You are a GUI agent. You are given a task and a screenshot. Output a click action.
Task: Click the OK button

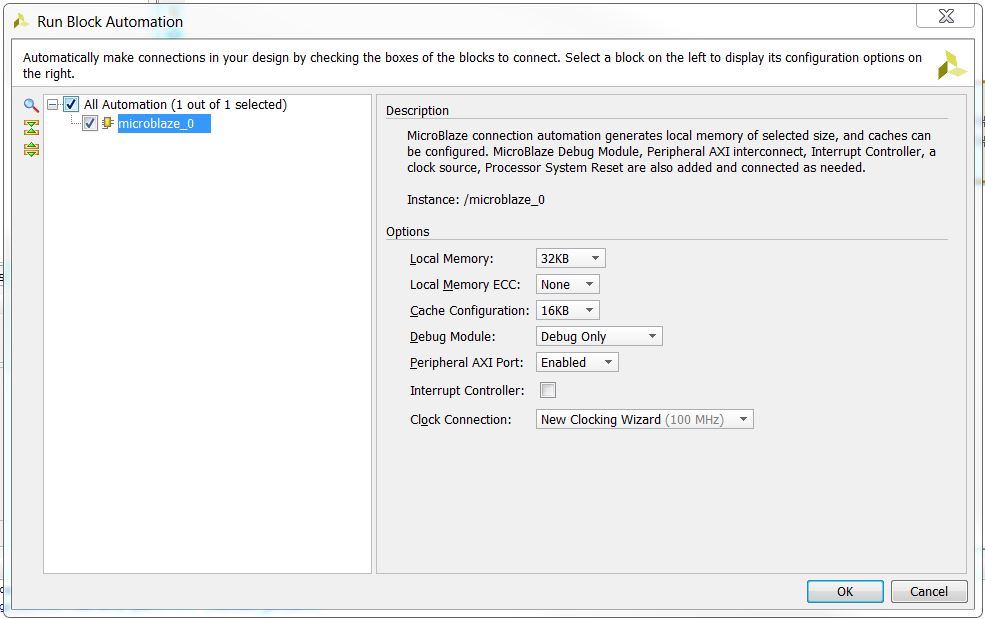[845, 591]
